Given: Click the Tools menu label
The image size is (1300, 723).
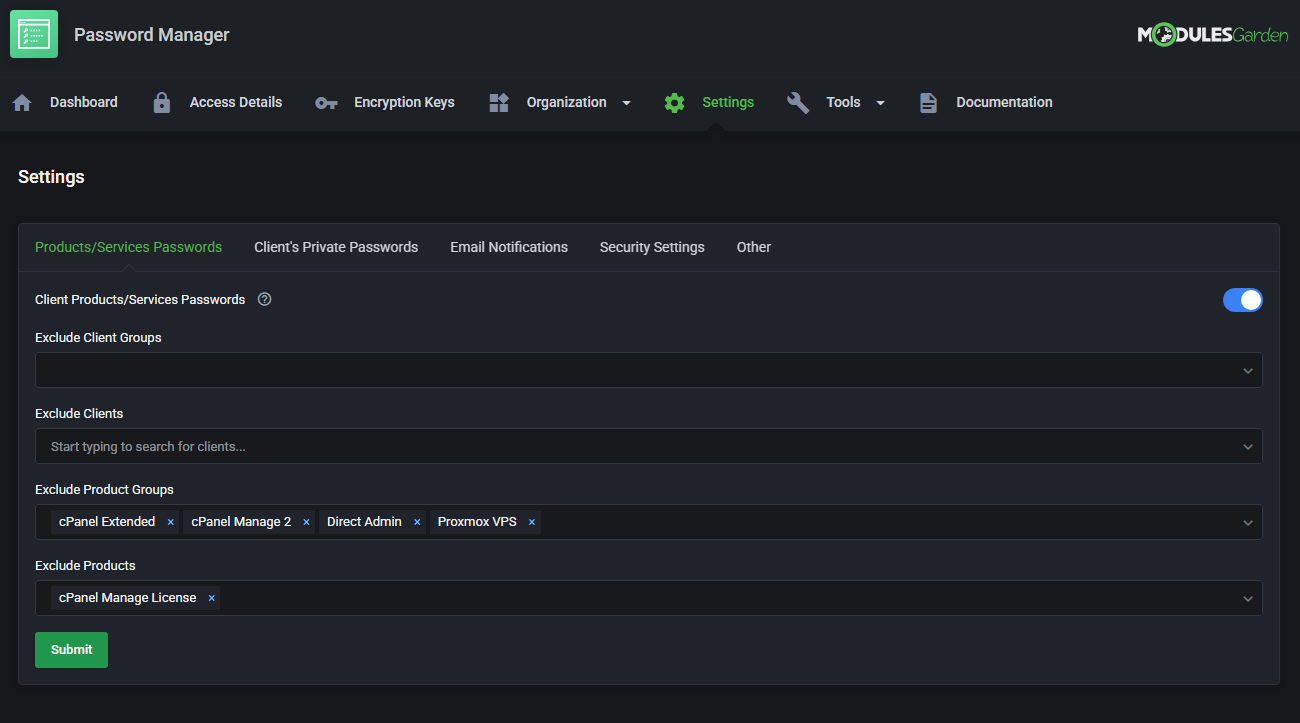Looking at the screenshot, I should pos(843,102).
